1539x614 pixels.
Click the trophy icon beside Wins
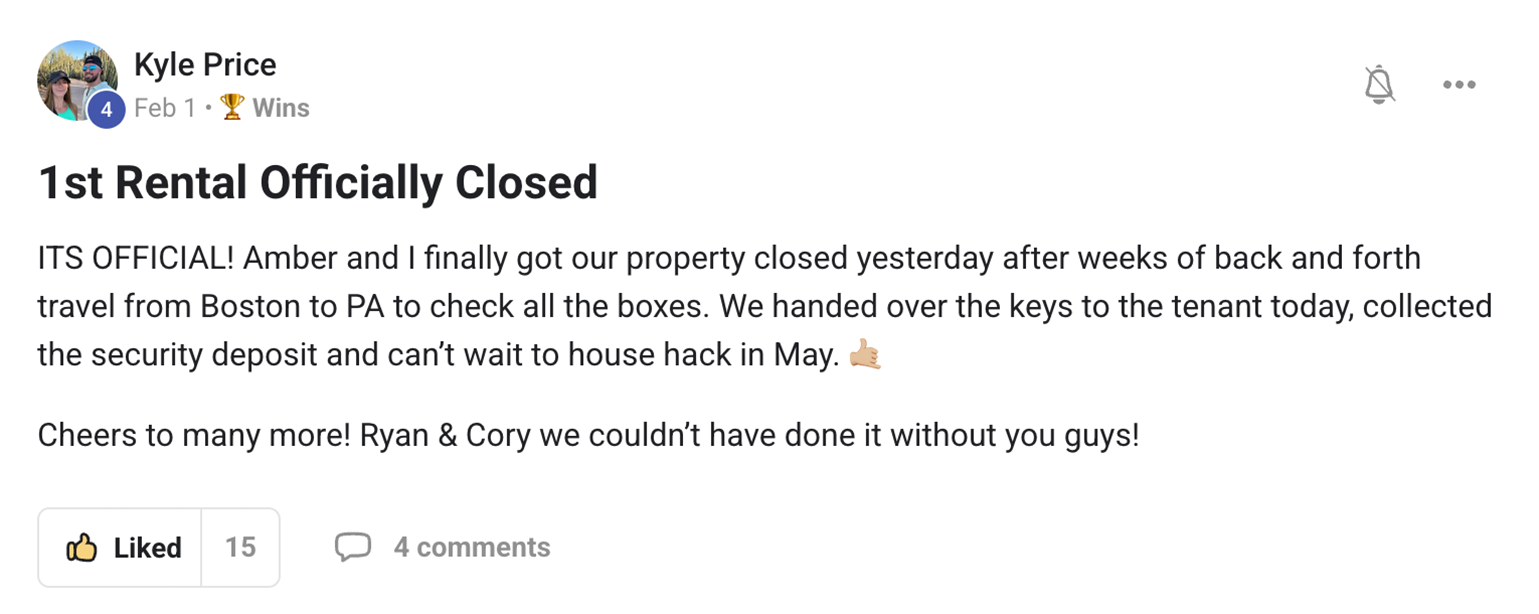[232, 108]
